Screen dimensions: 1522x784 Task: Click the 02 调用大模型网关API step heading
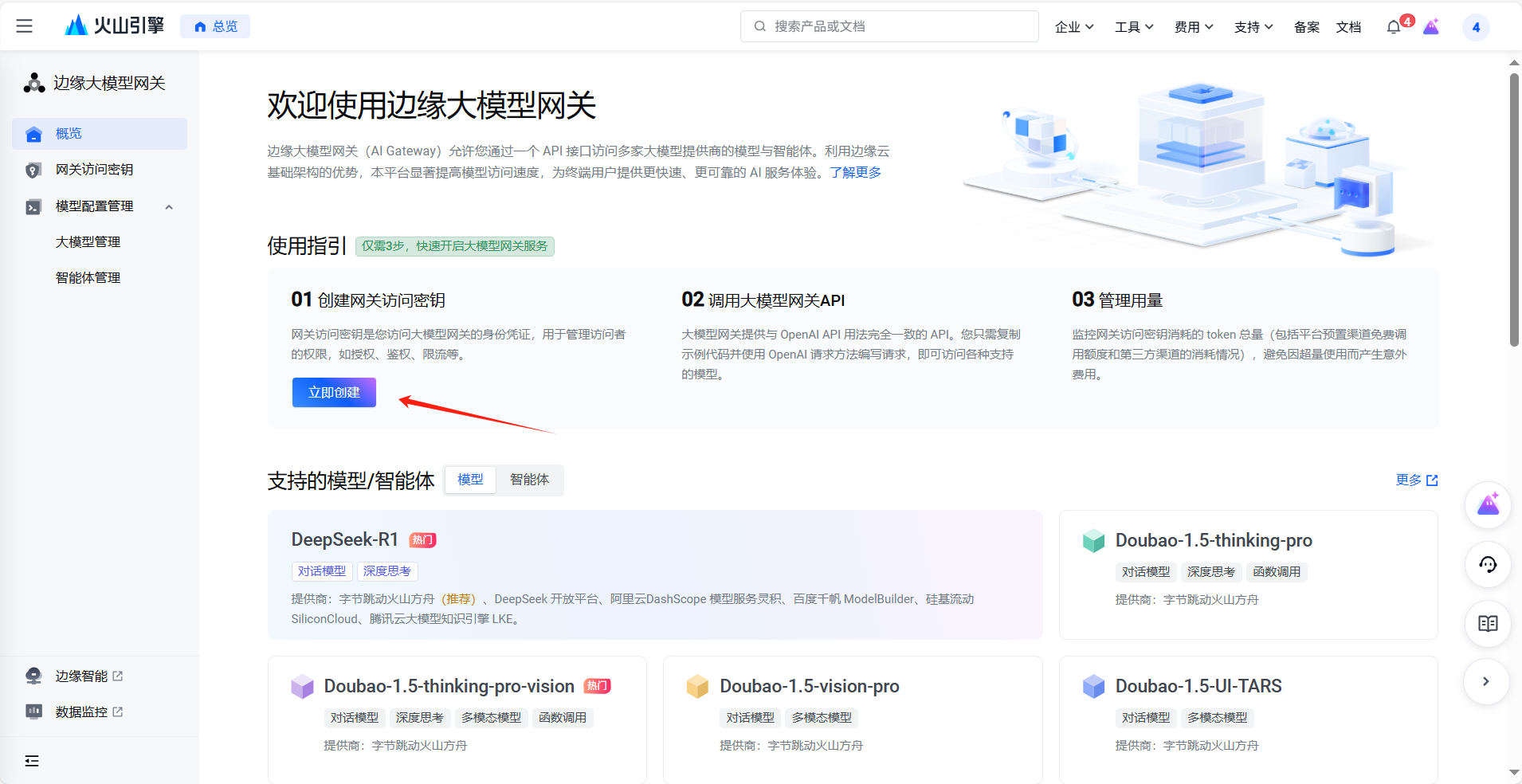point(763,300)
